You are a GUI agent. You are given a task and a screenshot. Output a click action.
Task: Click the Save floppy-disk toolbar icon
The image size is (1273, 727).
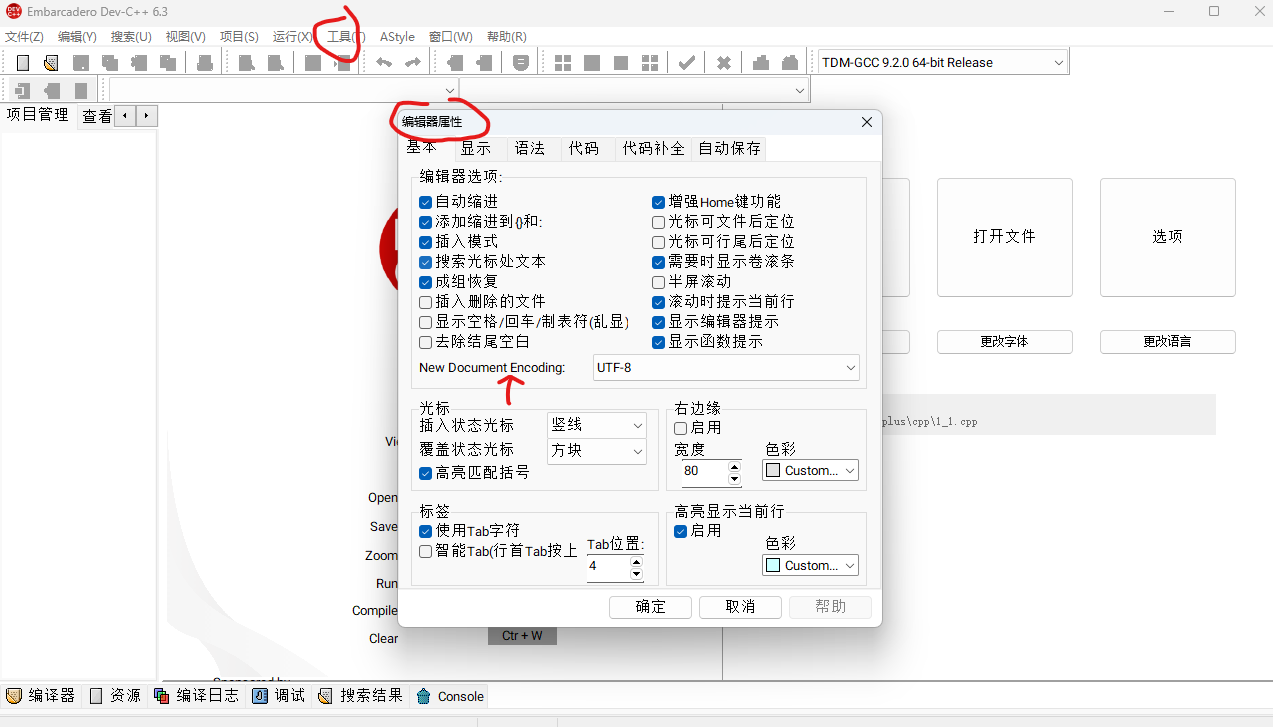point(81,62)
